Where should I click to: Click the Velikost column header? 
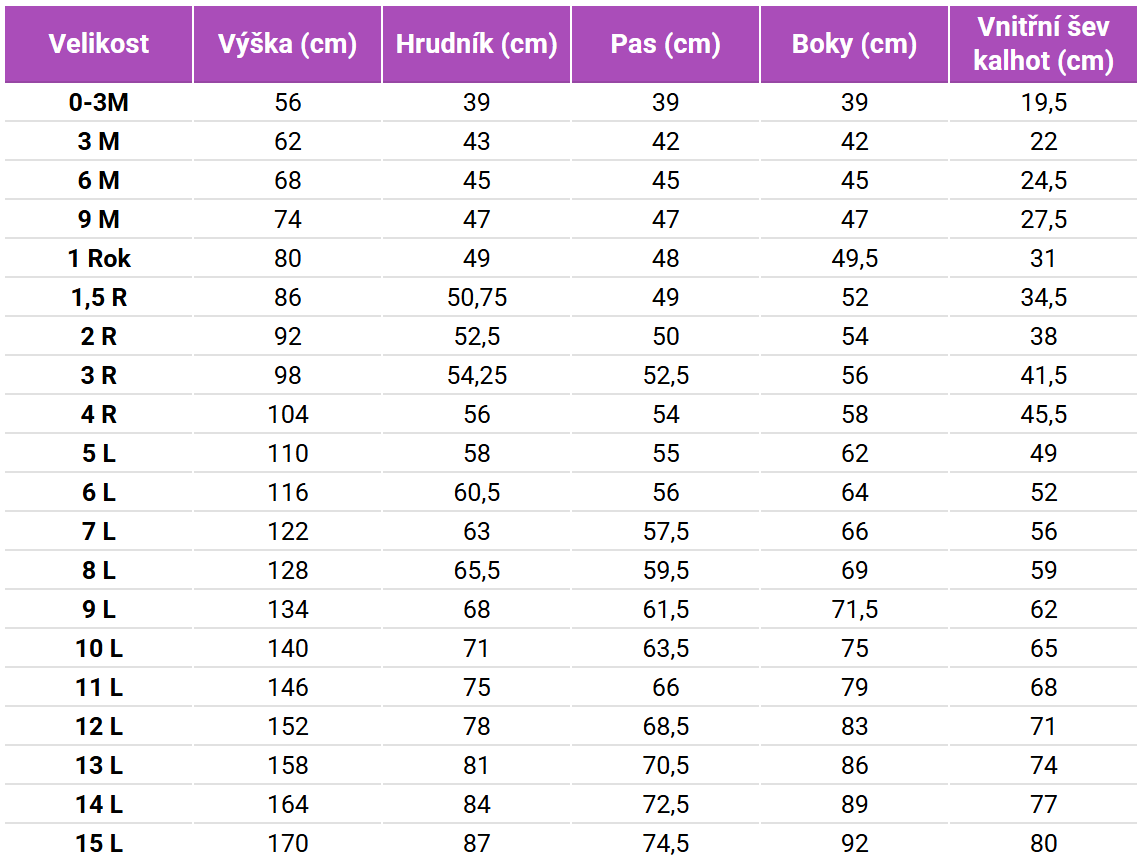pos(99,44)
